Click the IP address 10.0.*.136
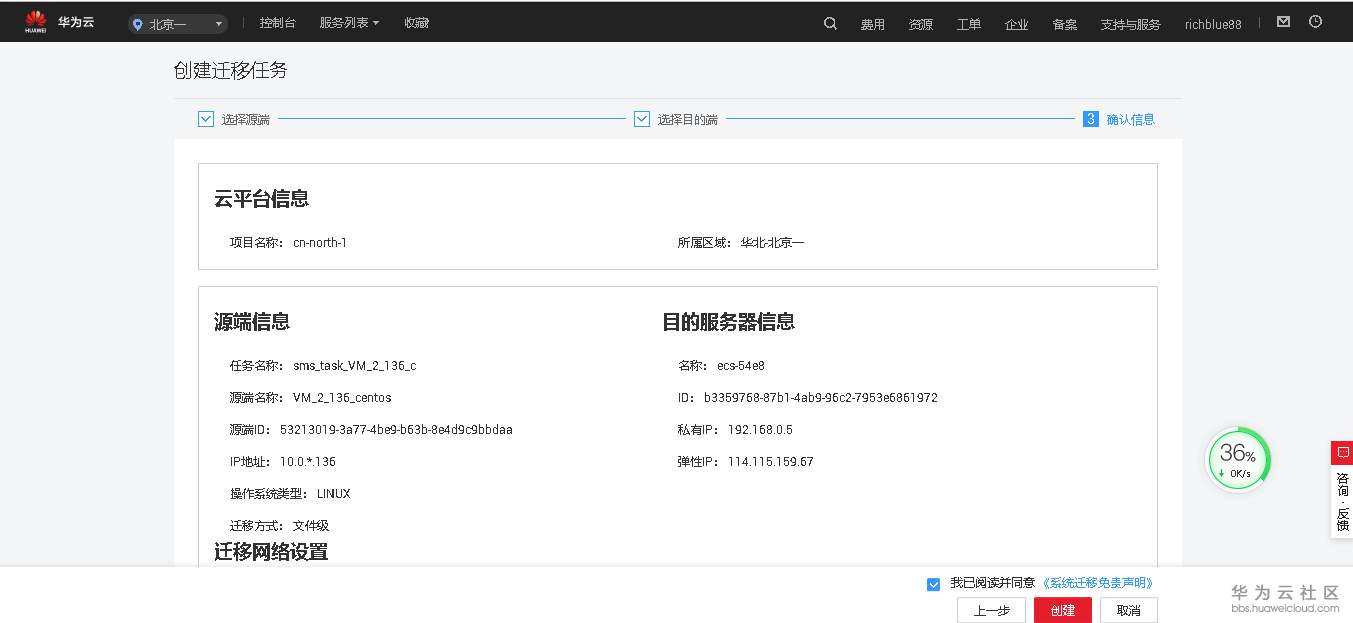 click(x=308, y=462)
